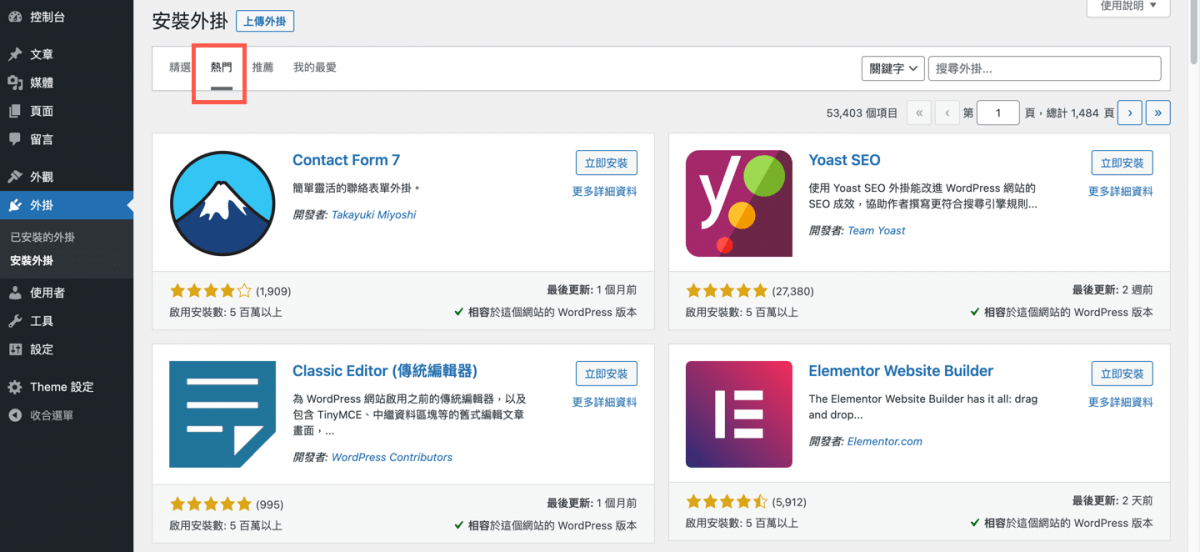Open the 頁面 menu item
Viewport: 1200px width, 552px height.
click(x=66, y=111)
